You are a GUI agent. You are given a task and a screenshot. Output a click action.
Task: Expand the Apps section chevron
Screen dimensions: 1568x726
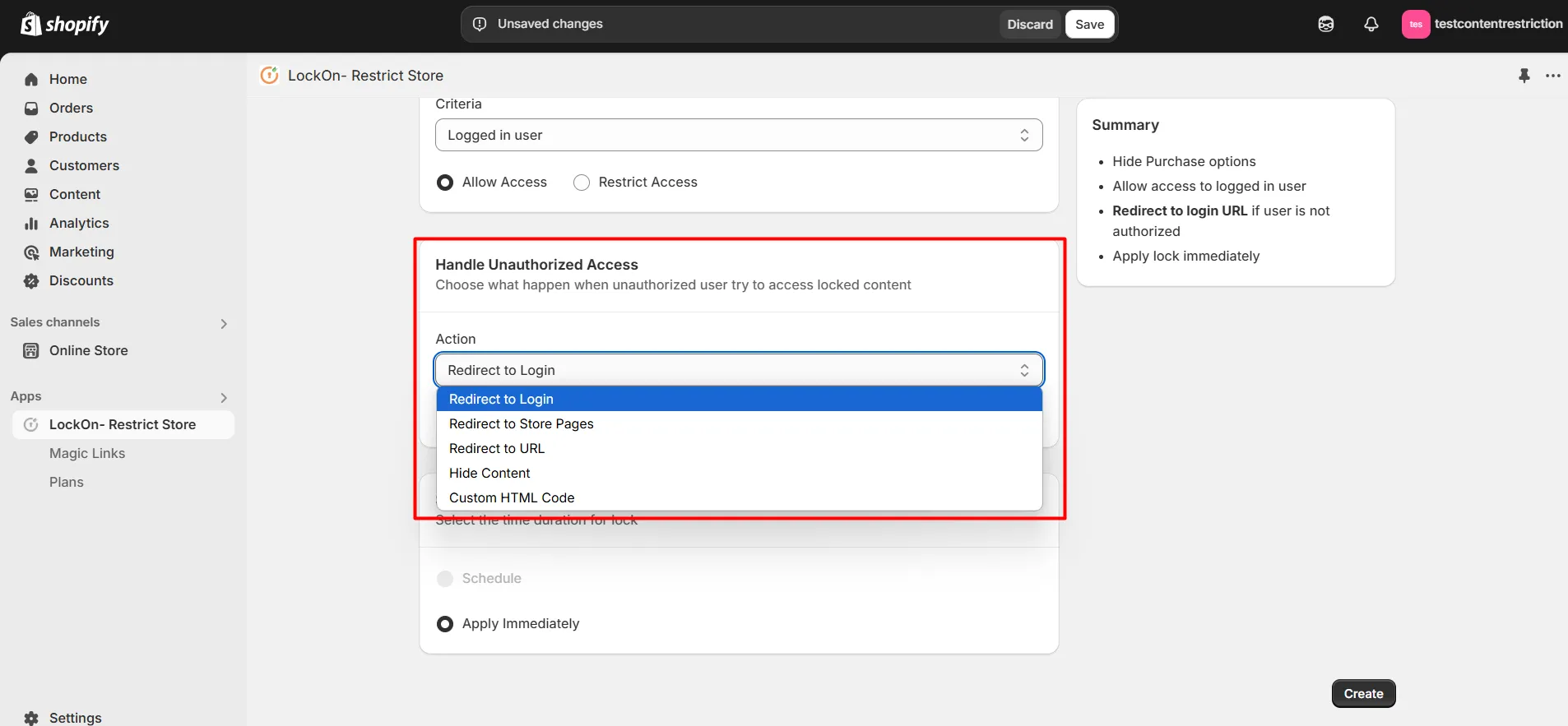click(223, 397)
